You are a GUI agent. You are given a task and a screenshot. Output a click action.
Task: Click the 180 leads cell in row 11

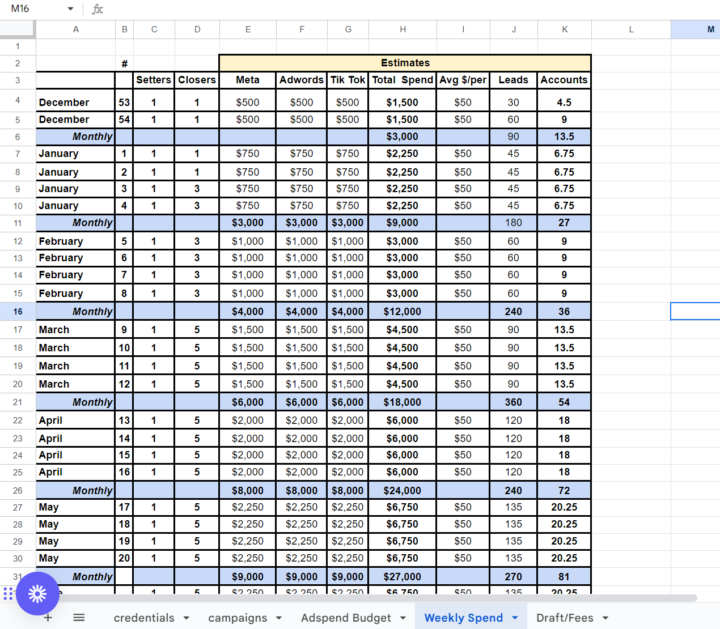(513, 223)
